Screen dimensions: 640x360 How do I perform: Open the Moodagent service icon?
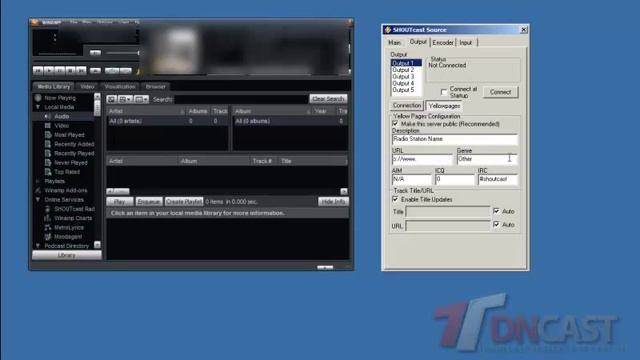coord(48,237)
